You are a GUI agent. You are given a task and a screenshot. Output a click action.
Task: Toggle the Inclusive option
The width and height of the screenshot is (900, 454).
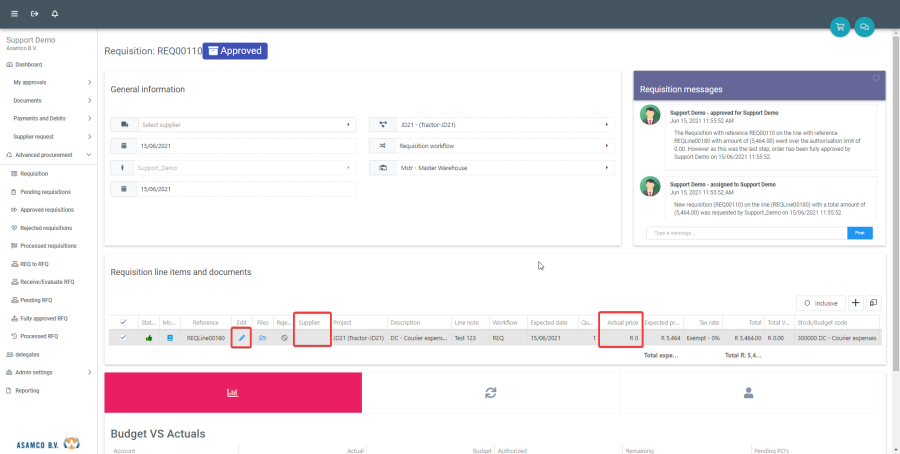click(819, 302)
